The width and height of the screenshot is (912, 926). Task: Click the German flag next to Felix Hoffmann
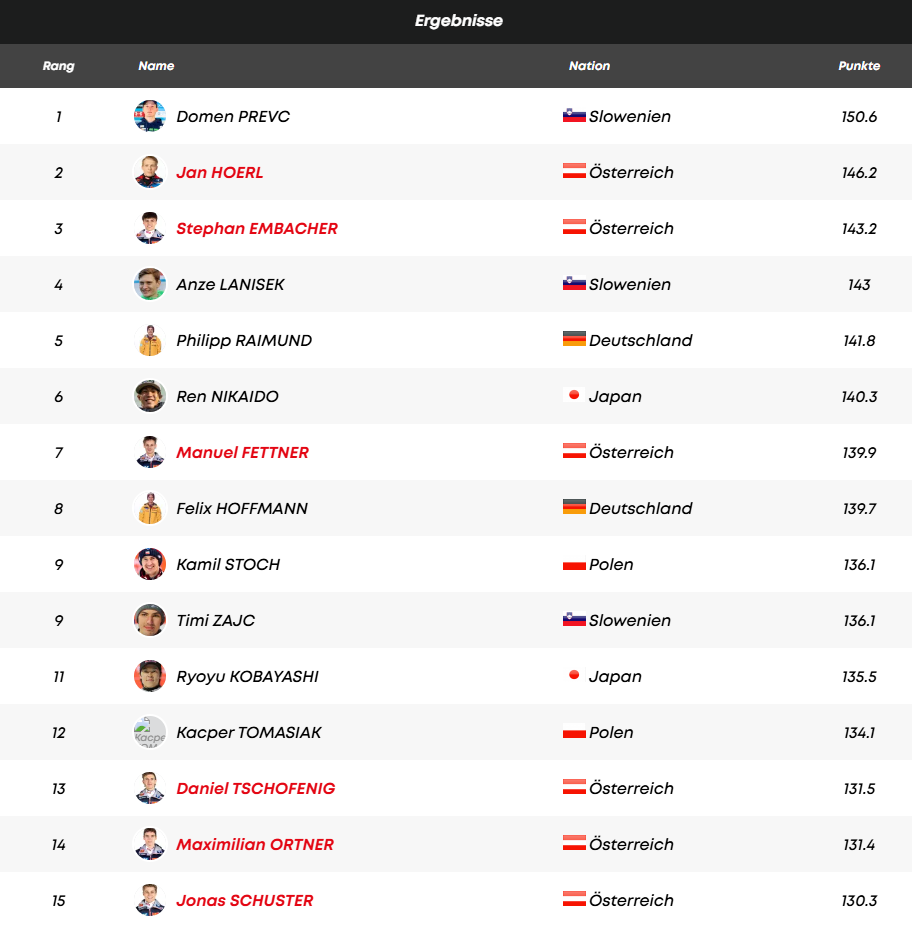click(574, 508)
